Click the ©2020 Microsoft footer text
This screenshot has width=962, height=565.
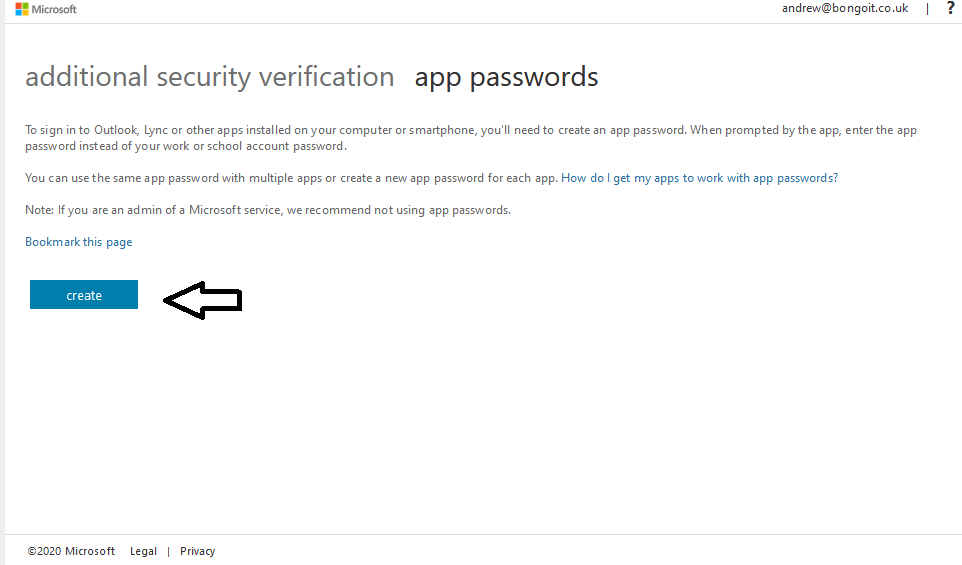(x=71, y=551)
